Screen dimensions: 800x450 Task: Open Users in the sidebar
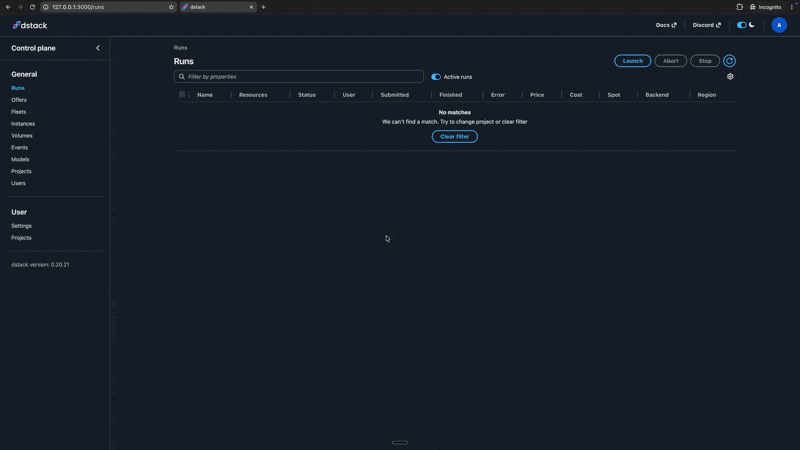pos(18,183)
